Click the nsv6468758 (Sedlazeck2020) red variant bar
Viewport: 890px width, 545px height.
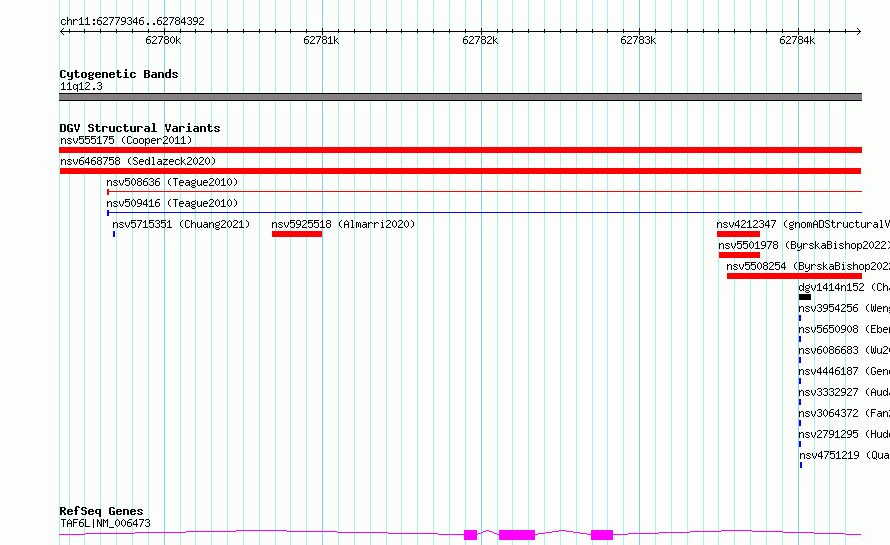point(460,171)
